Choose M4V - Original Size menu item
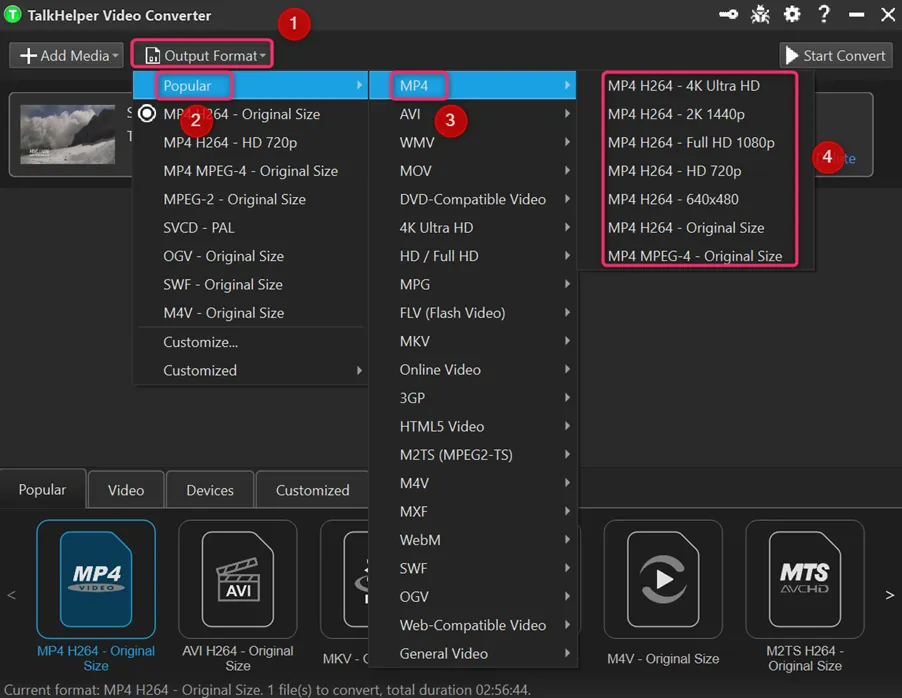 point(250,313)
